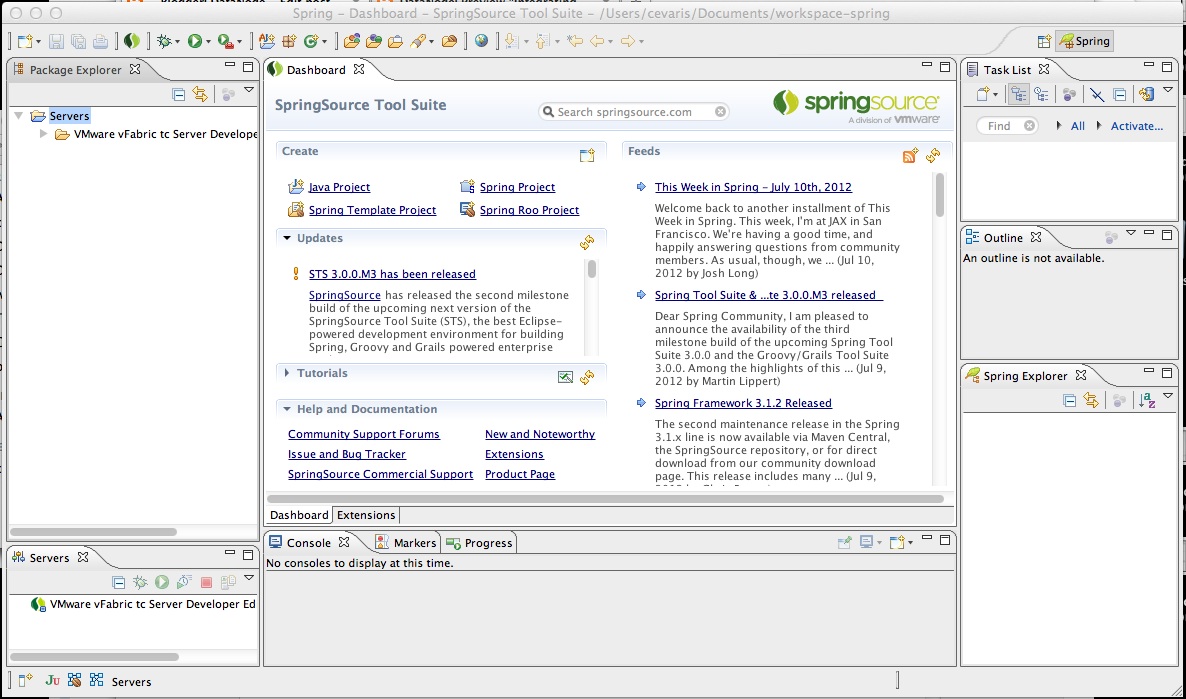This screenshot has width=1186, height=699.
Task: Collapse the Help and Documentation section
Action: pos(287,409)
